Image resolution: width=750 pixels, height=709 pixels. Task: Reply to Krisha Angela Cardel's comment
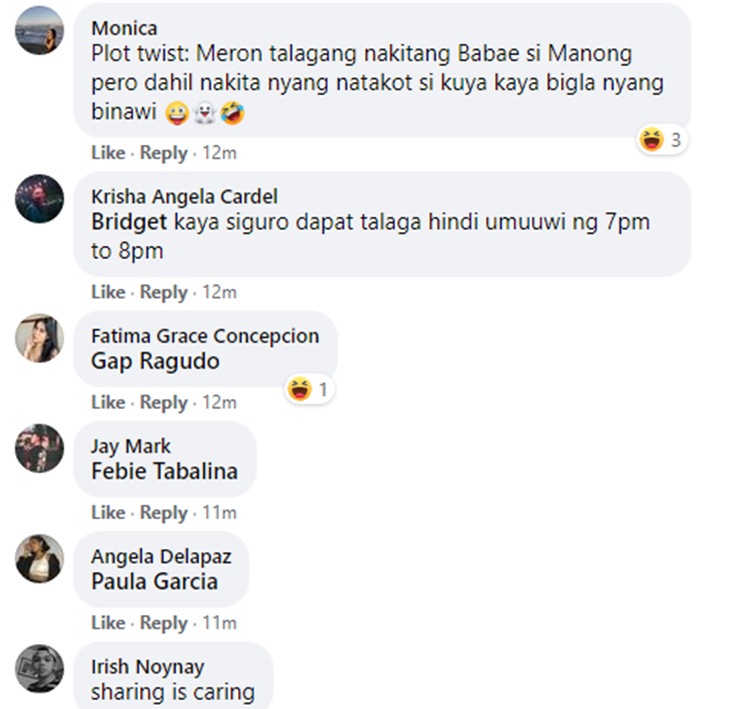[x=164, y=292]
